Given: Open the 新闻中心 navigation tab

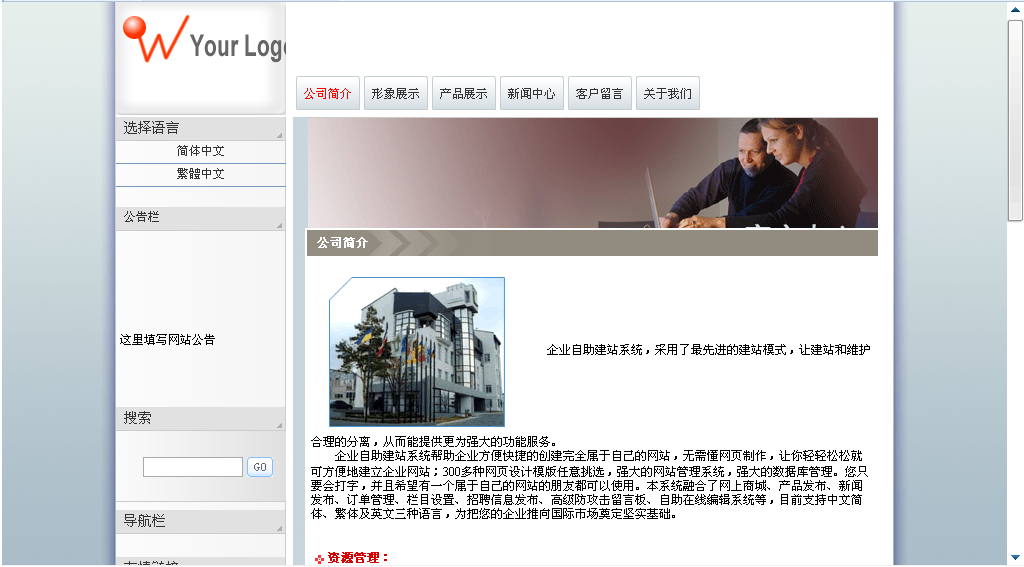Looking at the screenshot, I should (532, 93).
